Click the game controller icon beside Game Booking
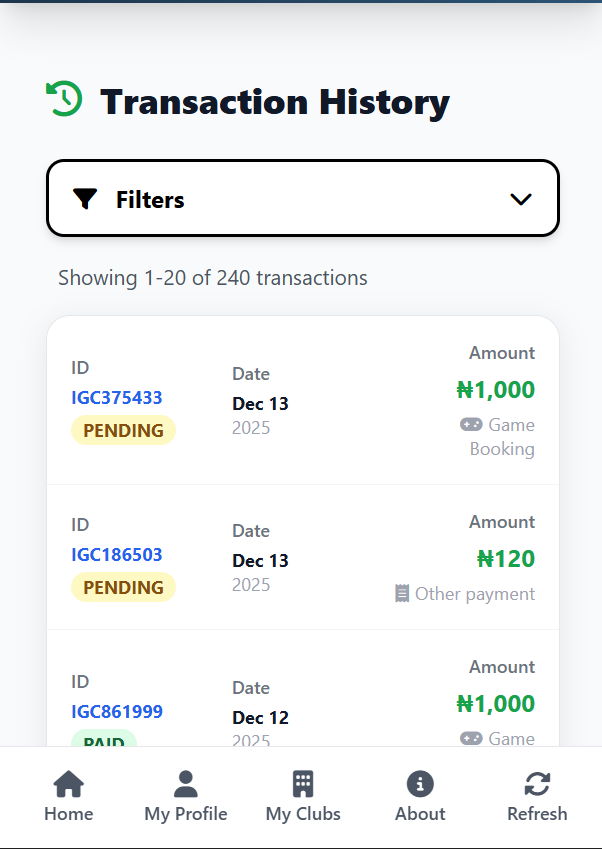 pyautogui.click(x=471, y=424)
